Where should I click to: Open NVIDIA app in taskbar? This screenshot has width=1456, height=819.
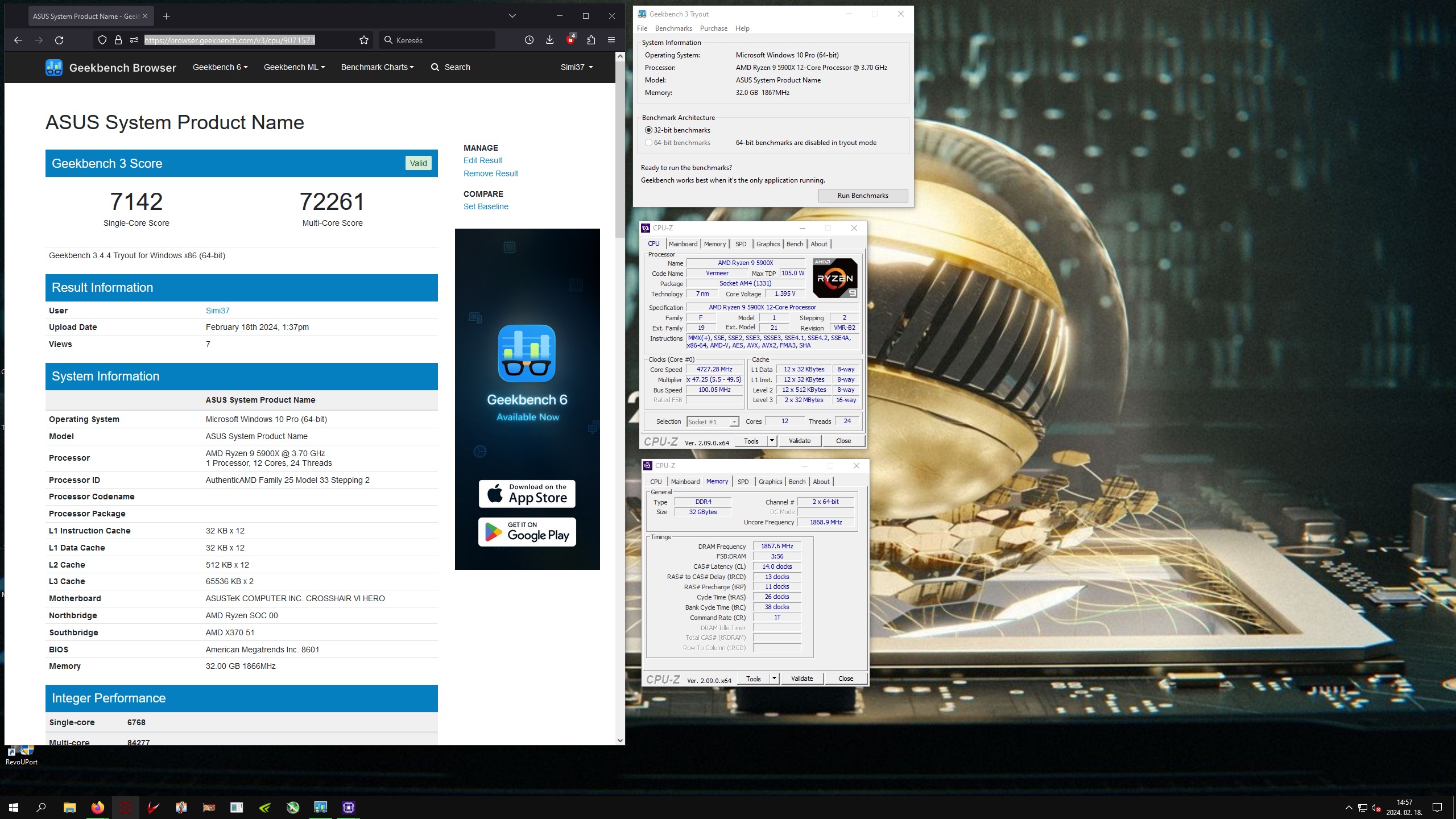click(x=264, y=808)
